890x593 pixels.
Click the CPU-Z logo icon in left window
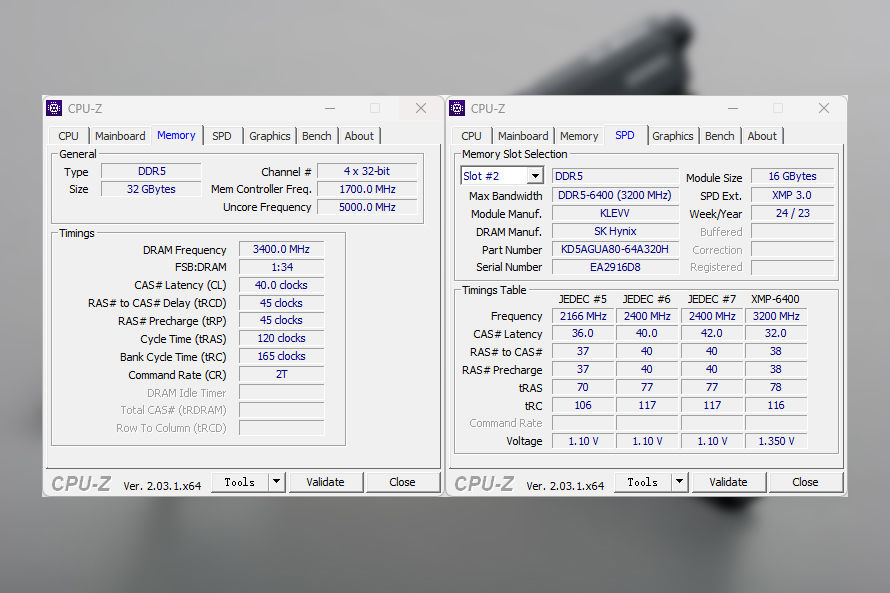tap(54, 108)
